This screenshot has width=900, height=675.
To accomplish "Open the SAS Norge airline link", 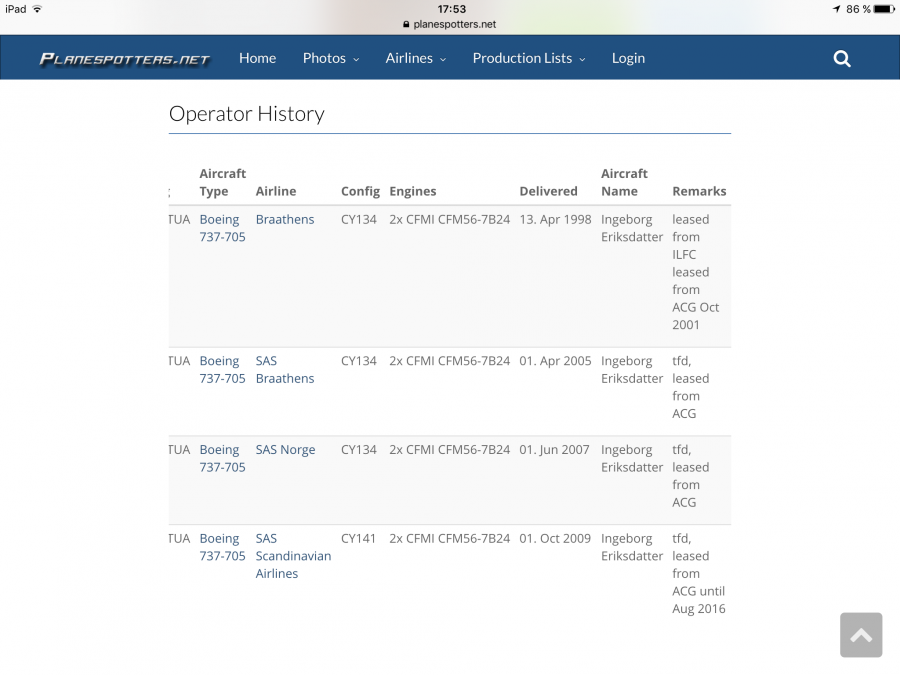I will pos(285,449).
